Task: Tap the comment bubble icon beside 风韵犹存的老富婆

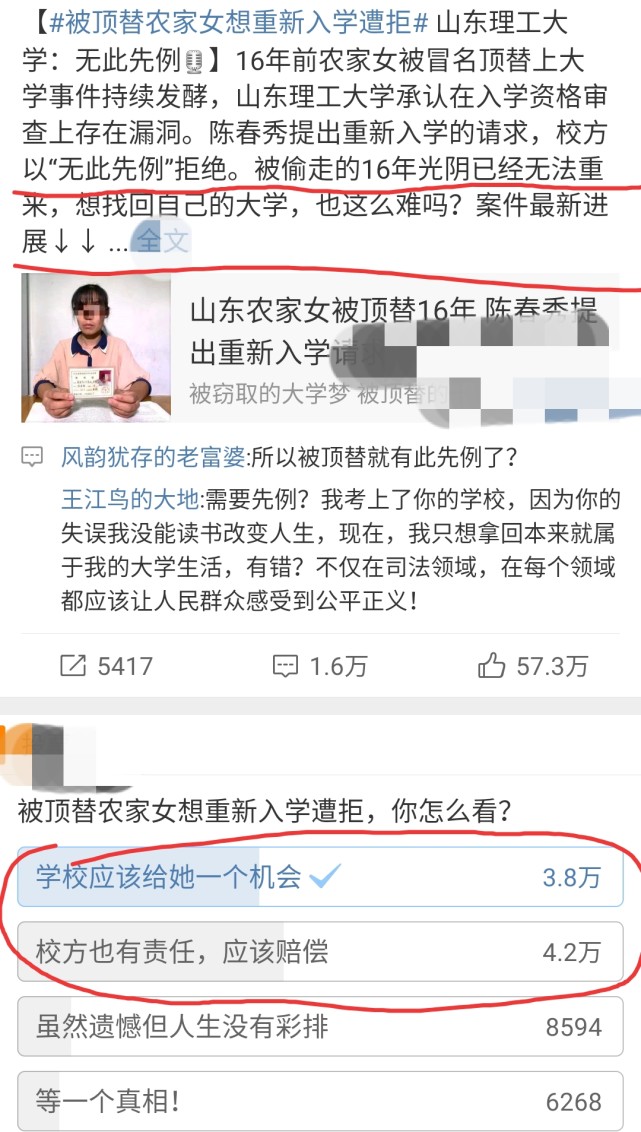Action: 32,457
